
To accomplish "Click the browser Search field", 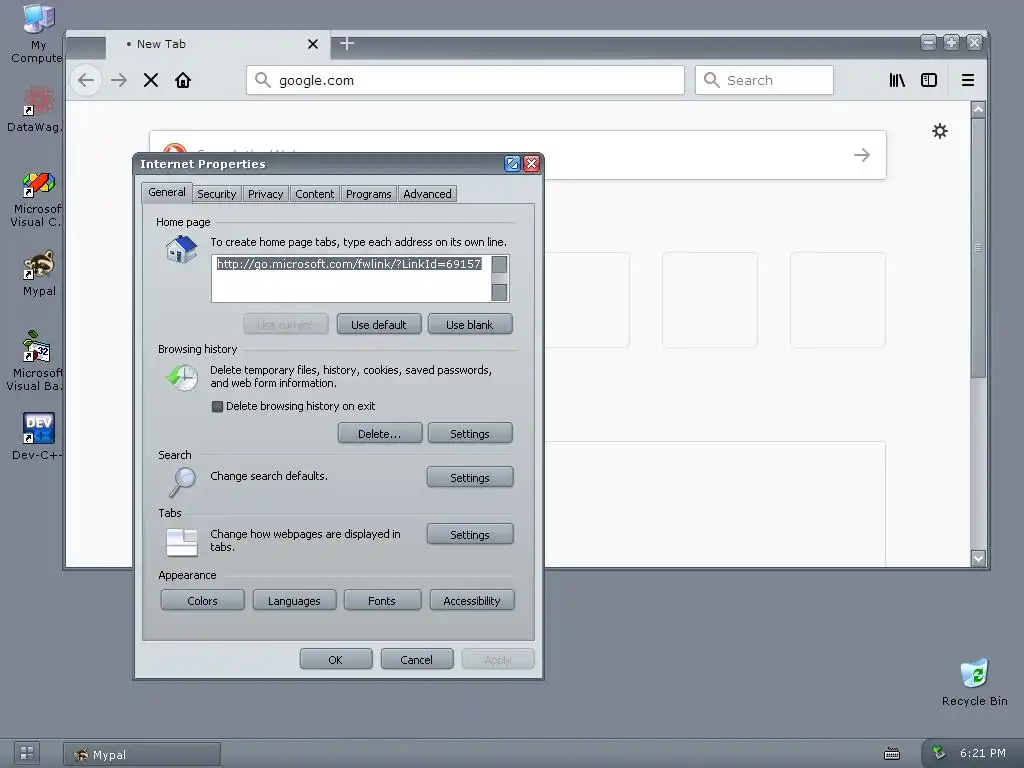I will (x=764, y=80).
